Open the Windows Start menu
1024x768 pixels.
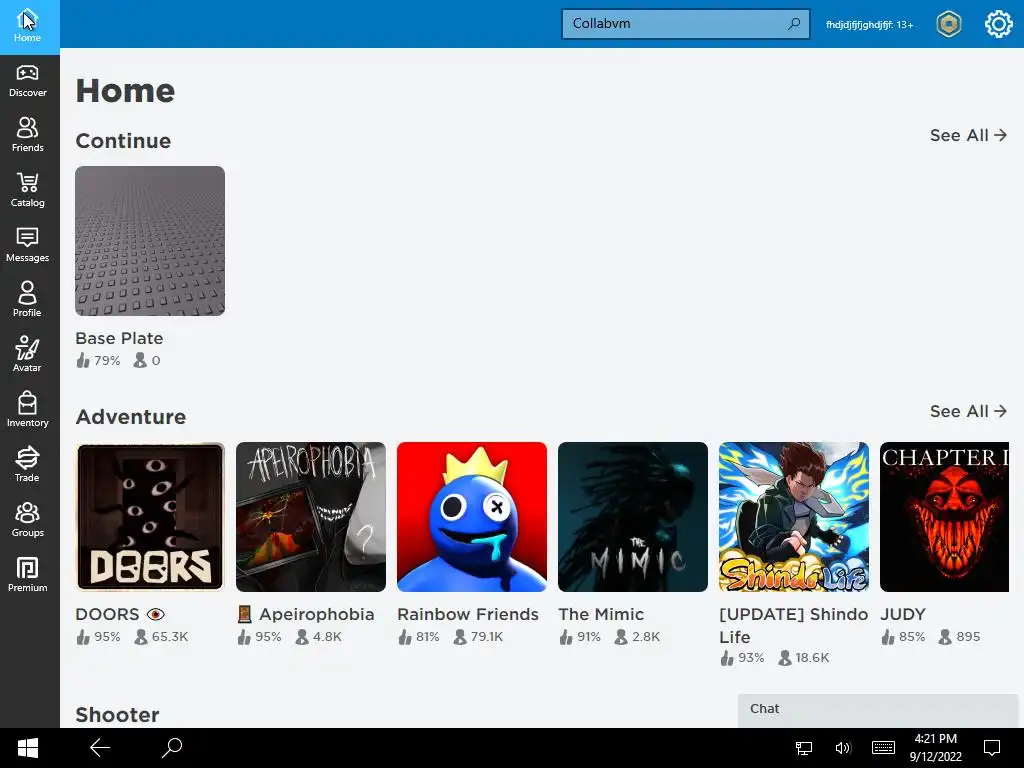point(27,748)
